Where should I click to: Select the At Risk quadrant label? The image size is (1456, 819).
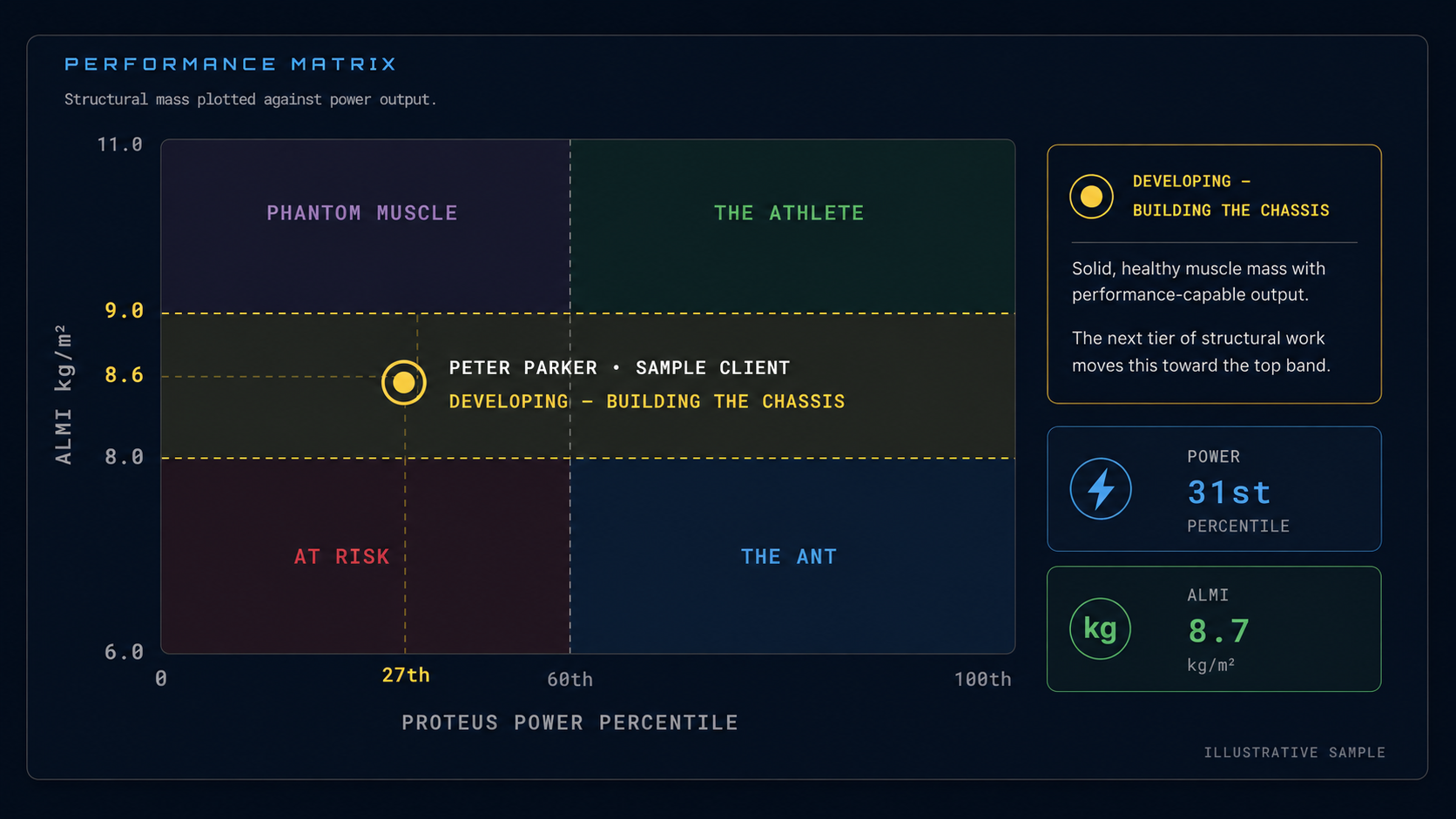pyautogui.click(x=341, y=557)
